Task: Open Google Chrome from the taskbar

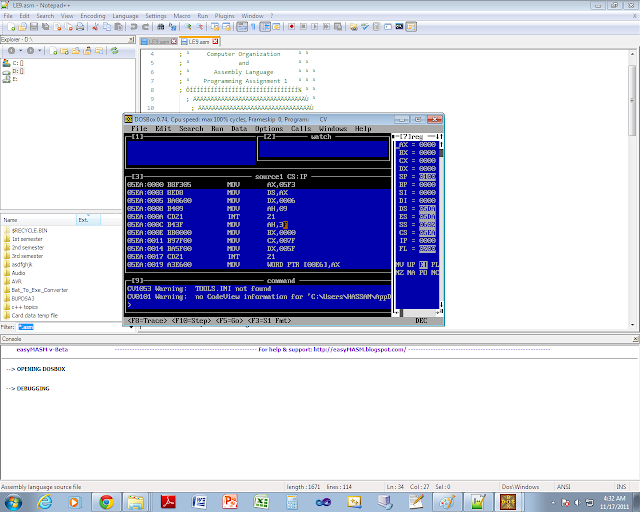Action: coord(107,502)
